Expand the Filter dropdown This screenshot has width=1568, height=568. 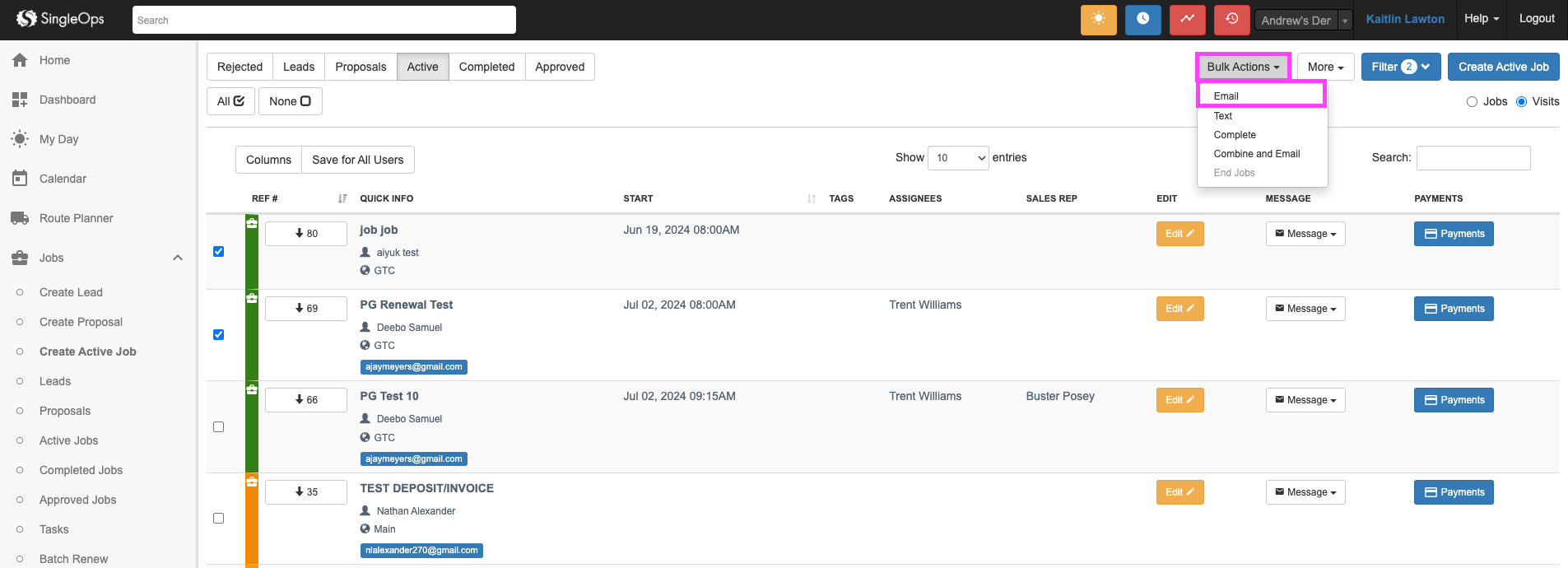[1400, 67]
